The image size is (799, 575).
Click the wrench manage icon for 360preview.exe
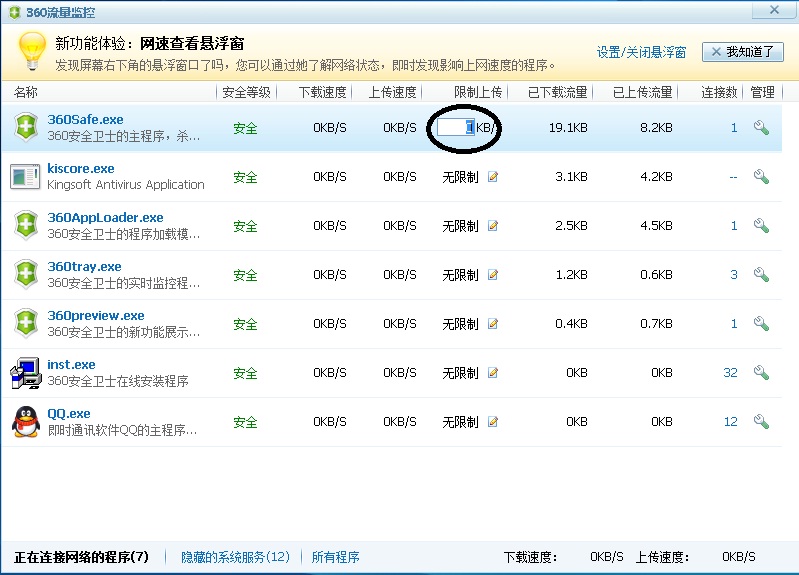point(761,323)
